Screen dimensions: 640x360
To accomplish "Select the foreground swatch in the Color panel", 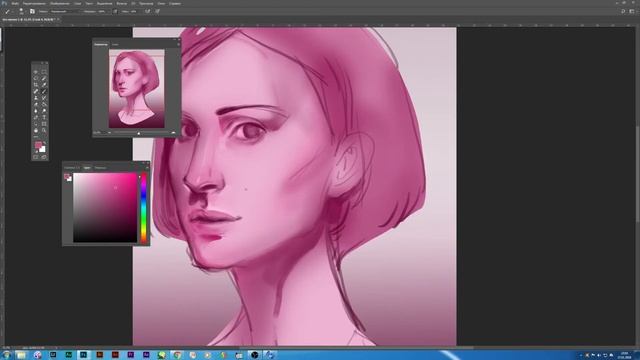I will click(67, 176).
